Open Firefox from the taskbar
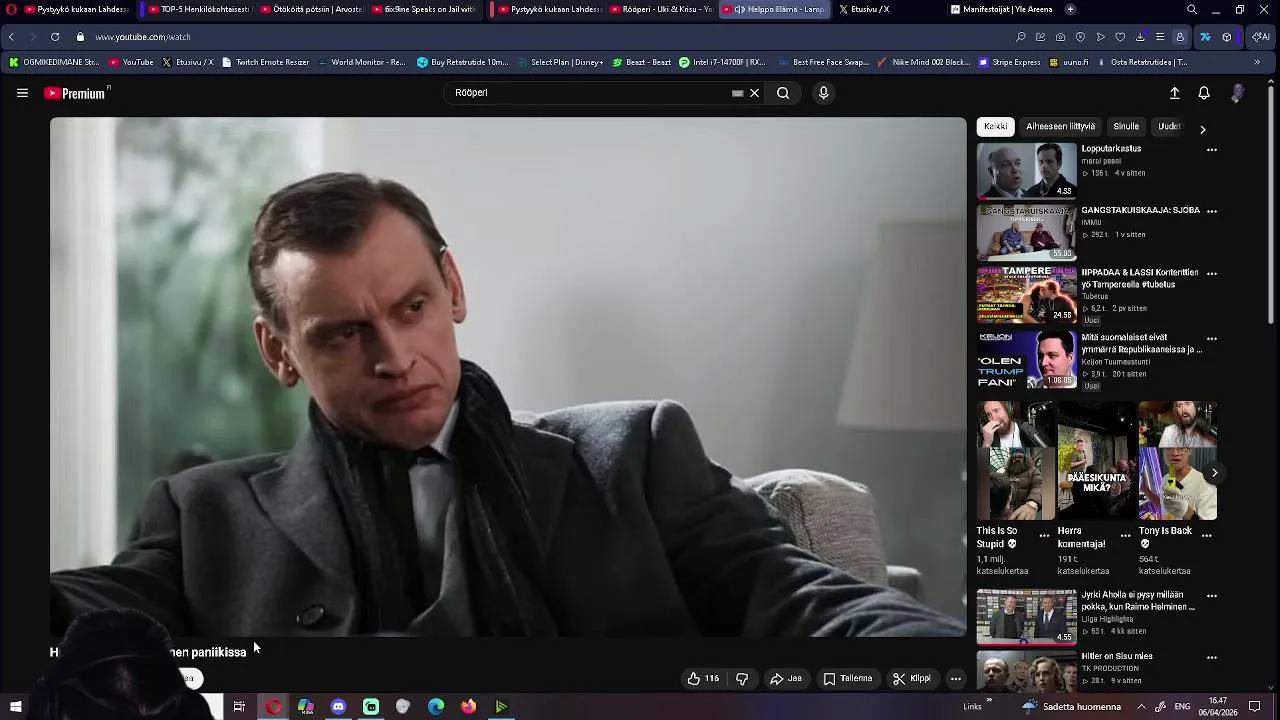This screenshot has width=1280, height=720. coord(468,707)
